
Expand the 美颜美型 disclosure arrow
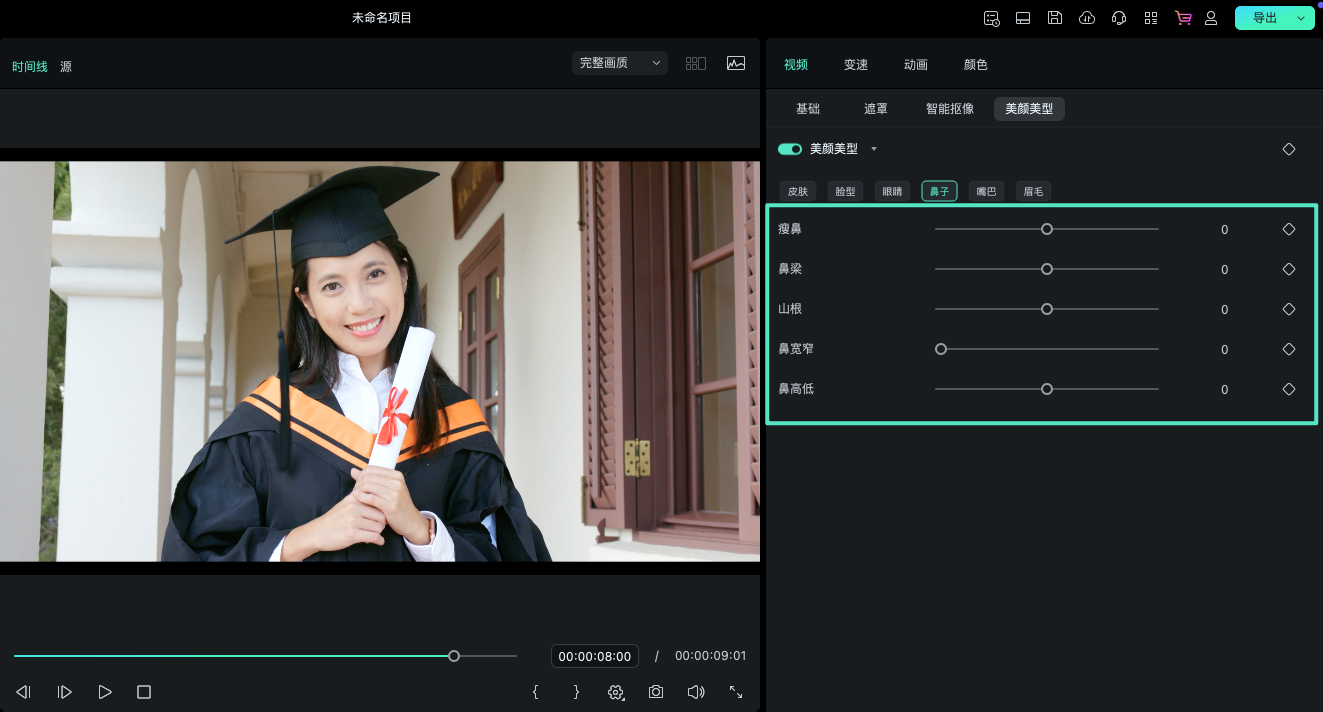point(872,148)
